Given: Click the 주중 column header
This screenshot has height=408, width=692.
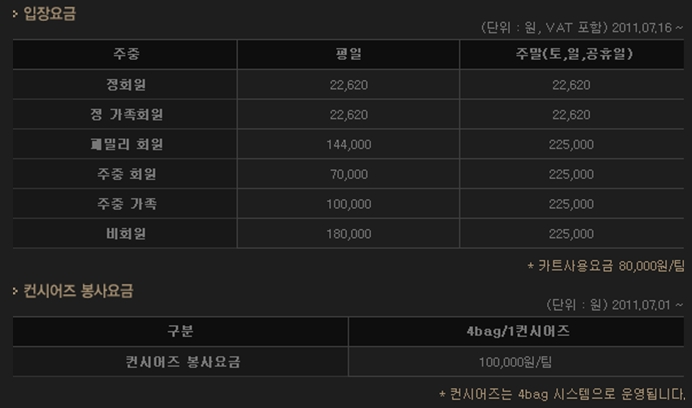Looking at the screenshot, I should click(x=125, y=54).
